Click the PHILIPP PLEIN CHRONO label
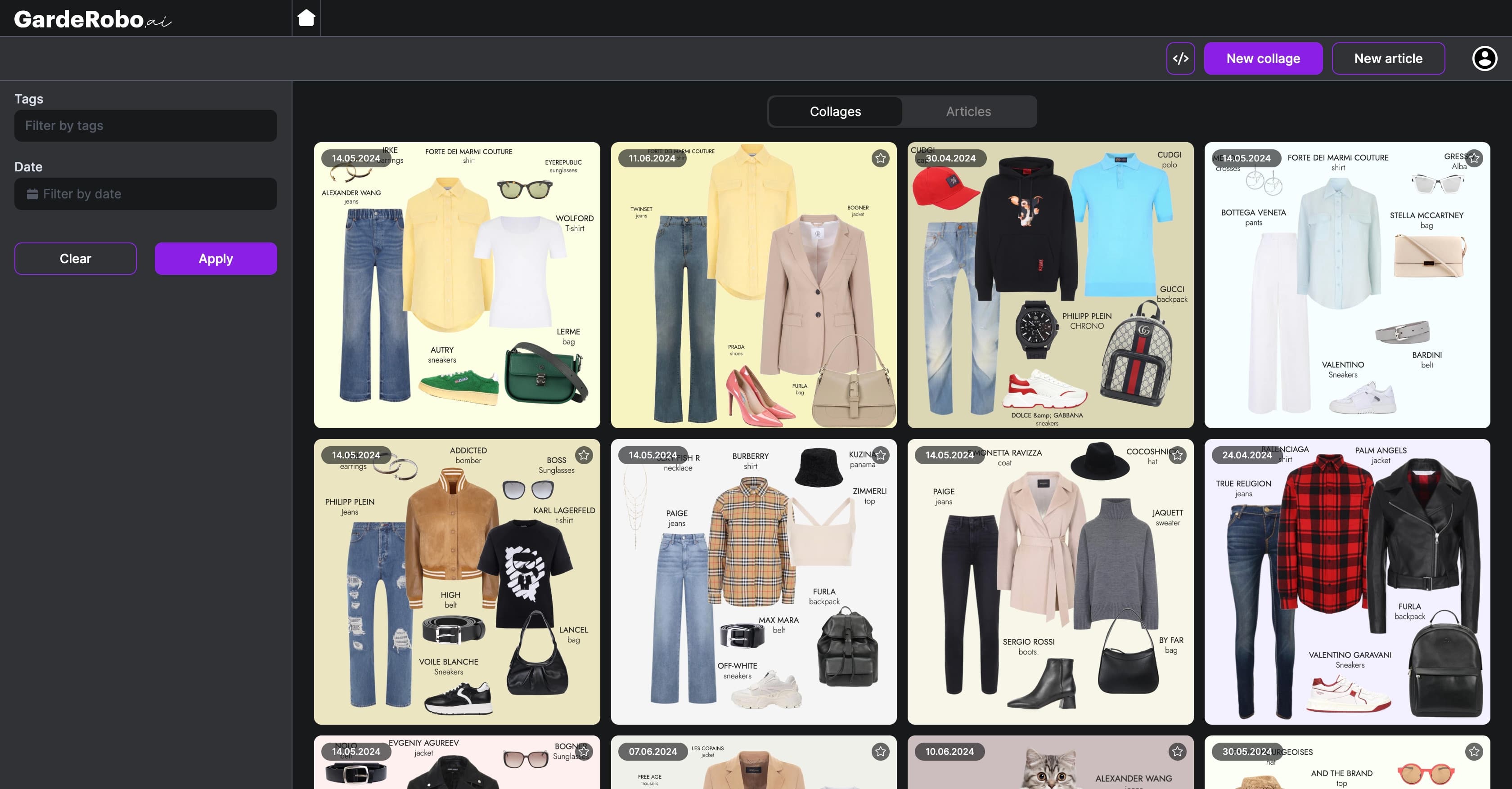1512x789 pixels. (1086, 321)
